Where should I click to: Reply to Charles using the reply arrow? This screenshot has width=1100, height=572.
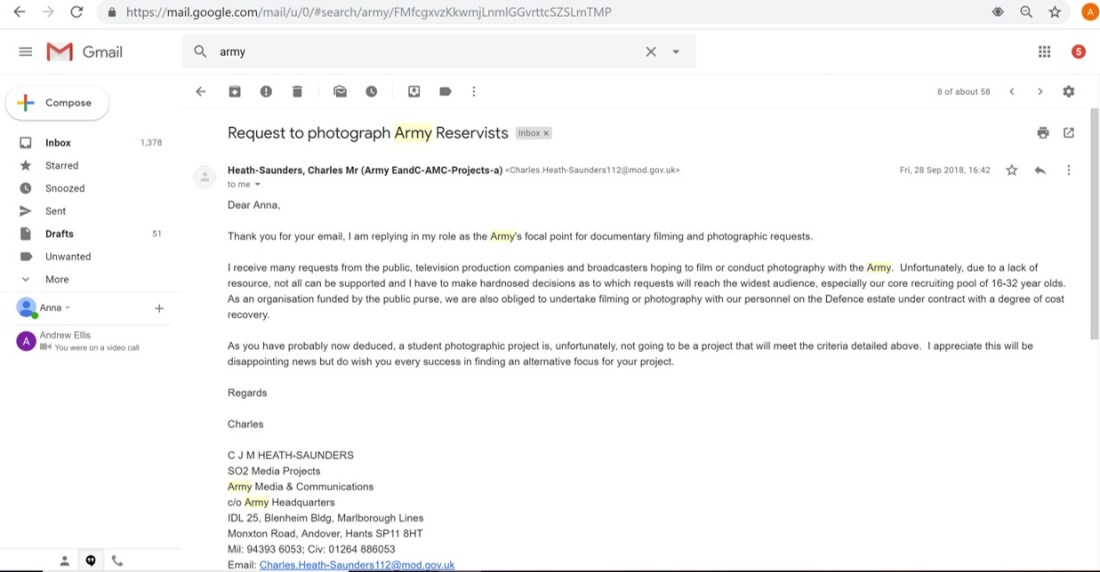[1040, 170]
